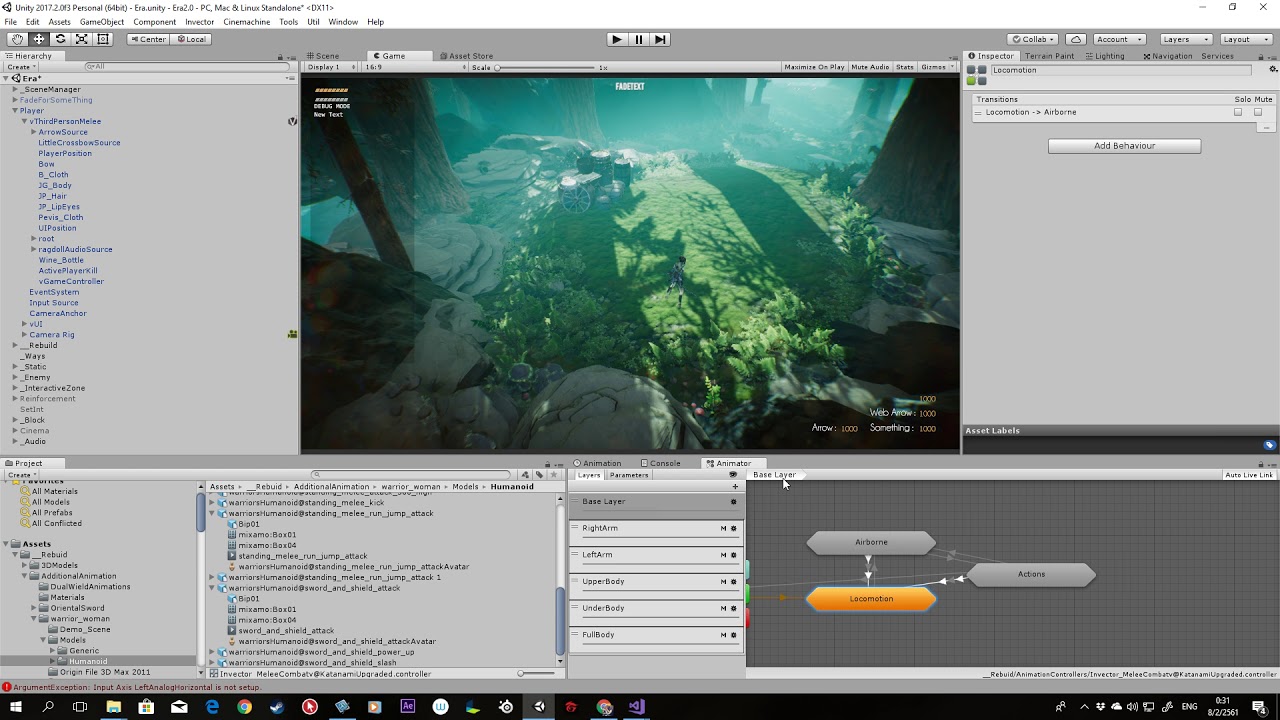Viewport: 1280px width, 720px height.
Task: Start Play mode with the play button
Action: pos(617,39)
